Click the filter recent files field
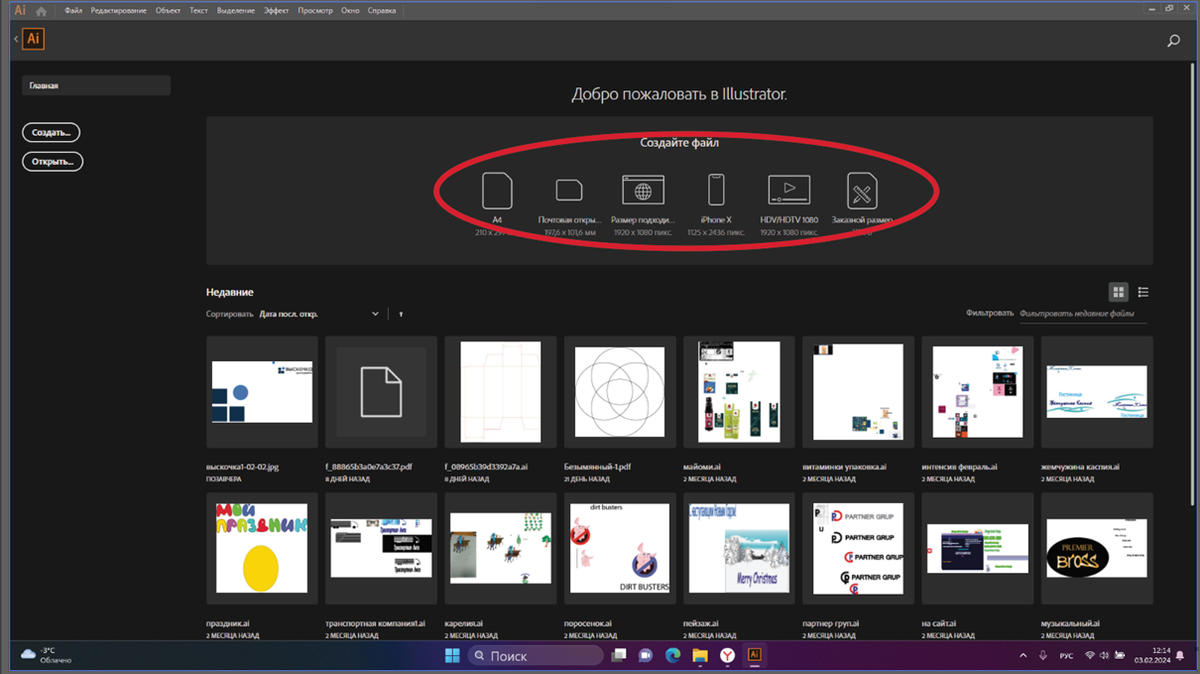 (x=1085, y=314)
